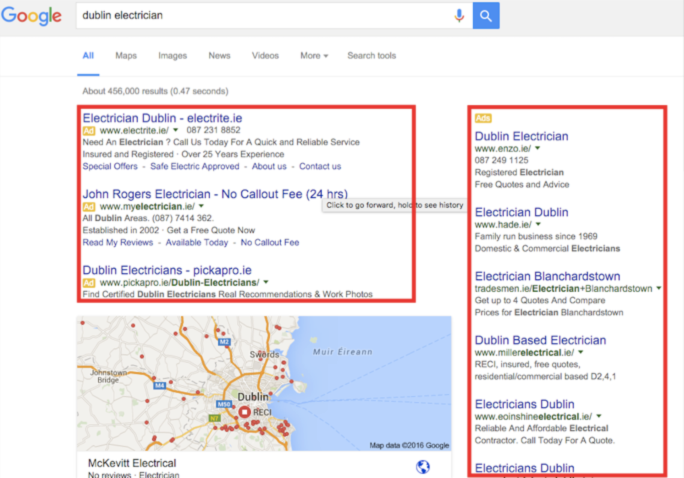The width and height of the screenshot is (684, 478).
Task: Expand arrow next to www.myelectrician.ie/
Action: click(201, 206)
